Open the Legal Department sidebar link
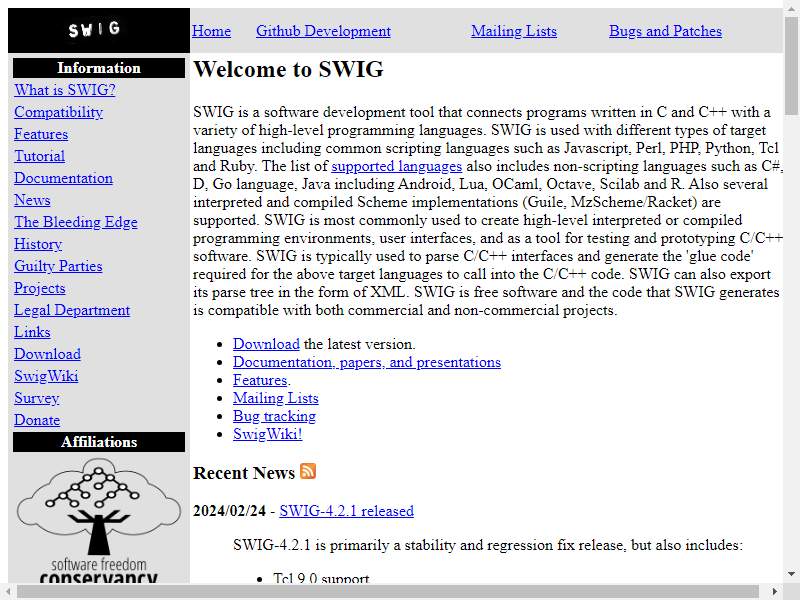This screenshot has width=800, height=600. pos(72,310)
